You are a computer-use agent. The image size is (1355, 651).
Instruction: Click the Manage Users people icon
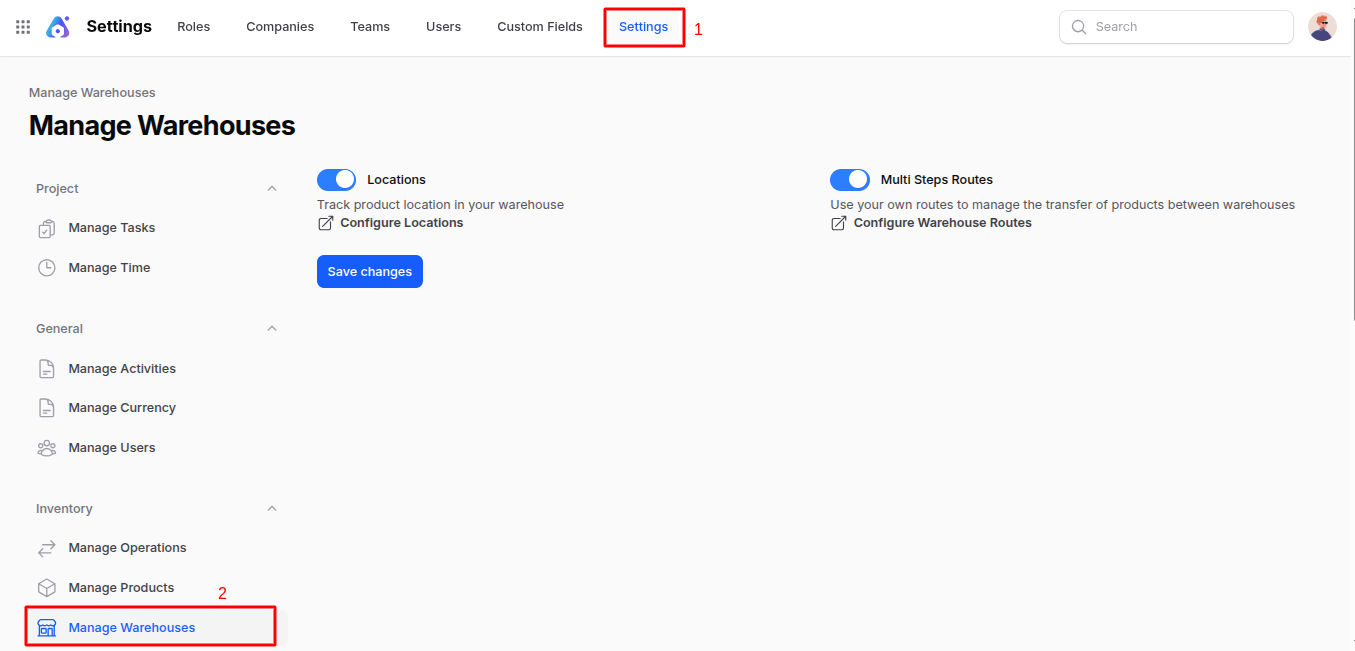tap(47, 448)
